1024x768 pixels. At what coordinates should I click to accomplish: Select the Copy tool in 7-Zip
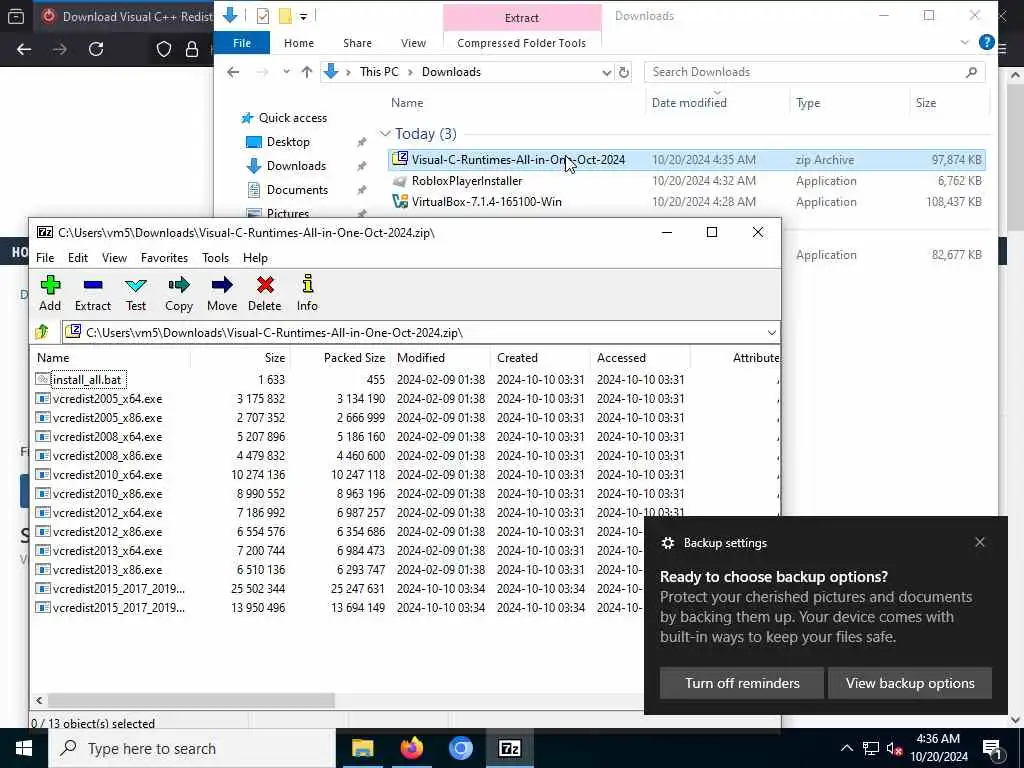[x=178, y=293]
